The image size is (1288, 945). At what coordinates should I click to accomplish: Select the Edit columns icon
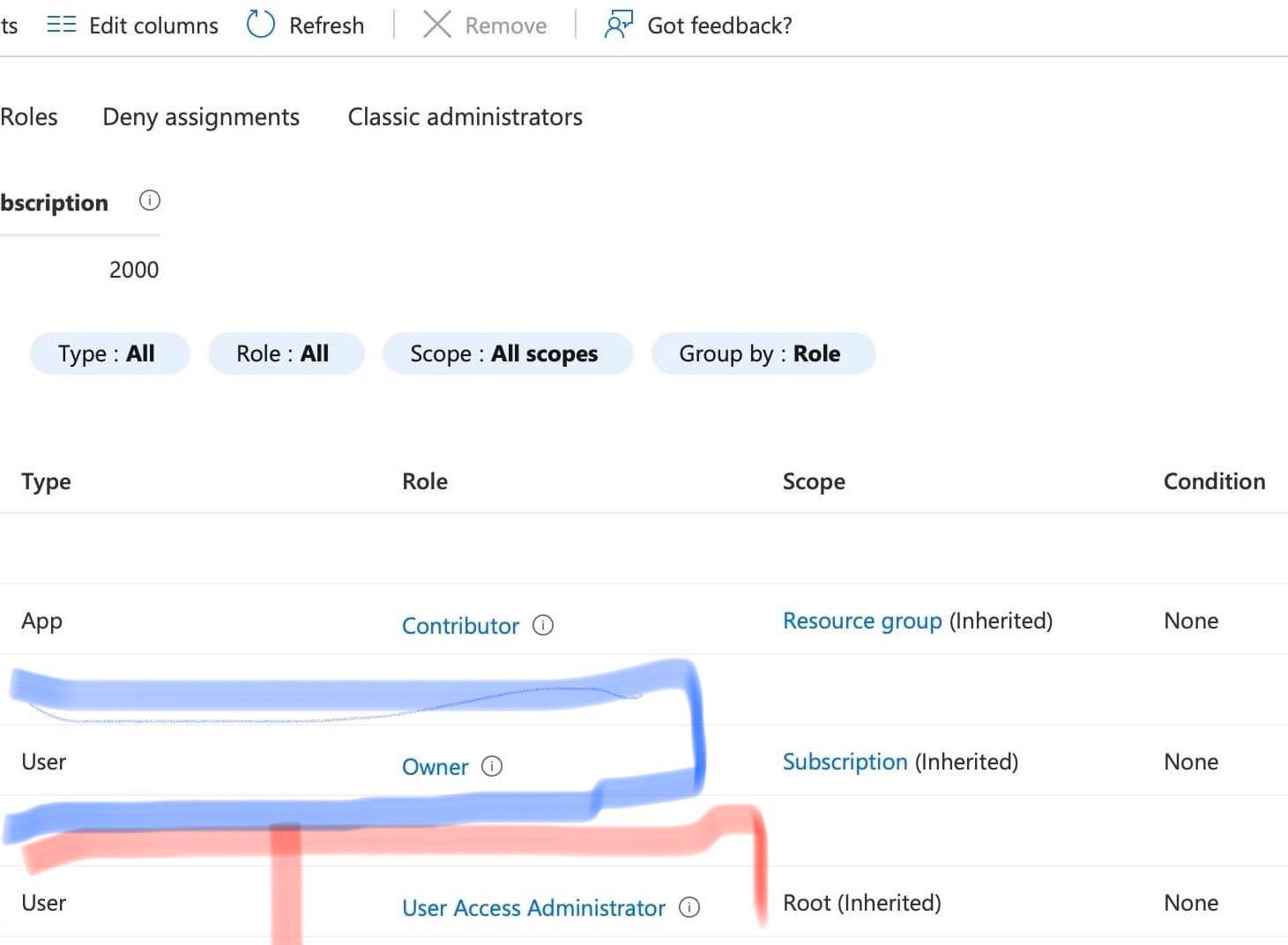tap(61, 25)
